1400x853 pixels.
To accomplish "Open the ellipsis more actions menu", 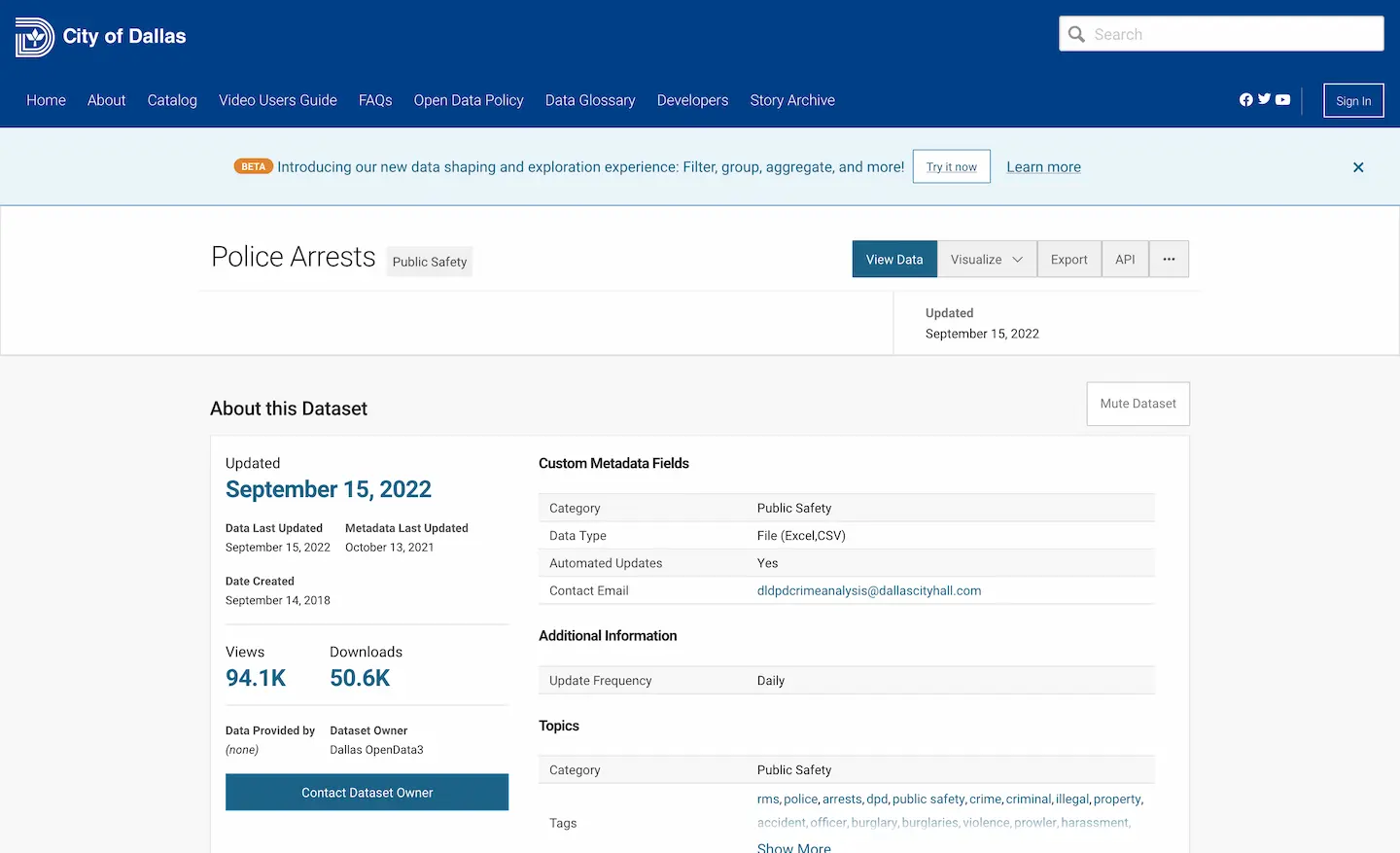I will tap(1169, 259).
